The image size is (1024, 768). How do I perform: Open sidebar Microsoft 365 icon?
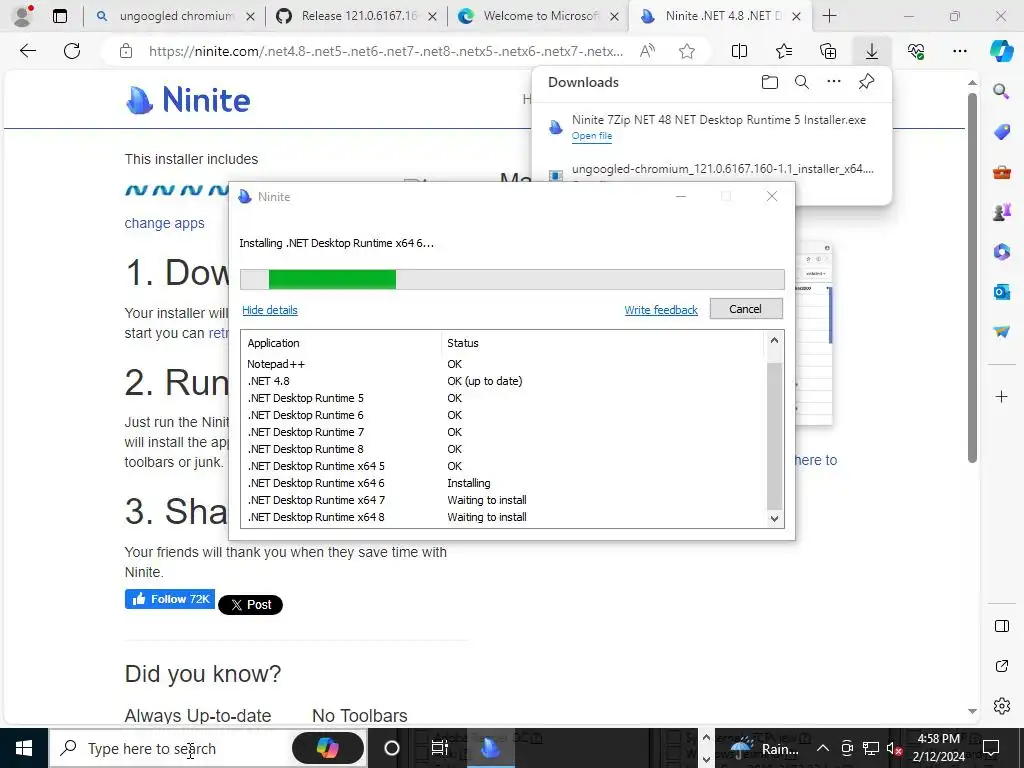pyautogui.click(x=1001, y=251)
